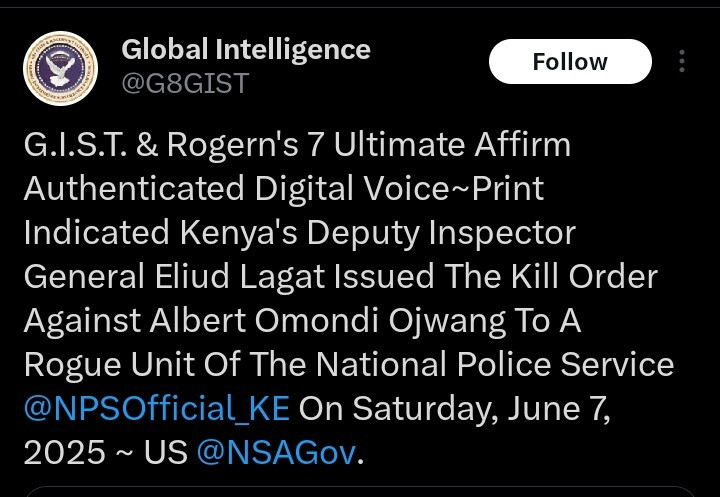This screenshot has height=497, width=720.
Task: Open the @NSAGov mention link
Action: (x=276, y=453)
